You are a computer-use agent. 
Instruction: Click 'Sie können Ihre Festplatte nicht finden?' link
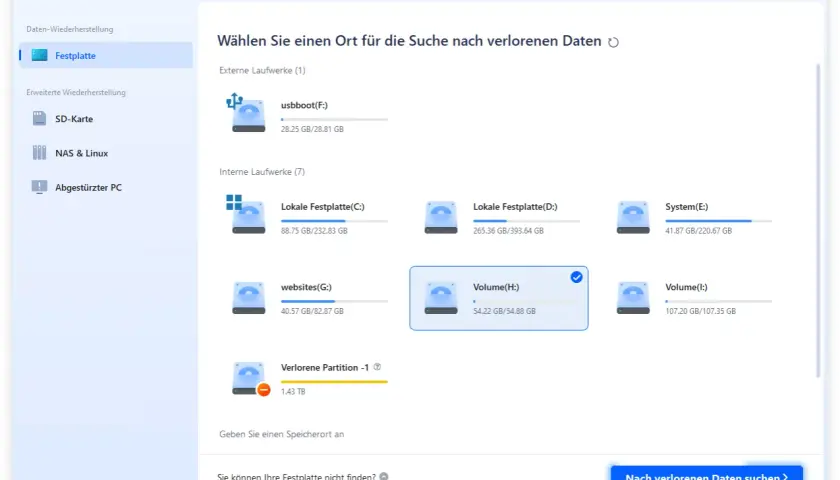[x=296, y=476]
